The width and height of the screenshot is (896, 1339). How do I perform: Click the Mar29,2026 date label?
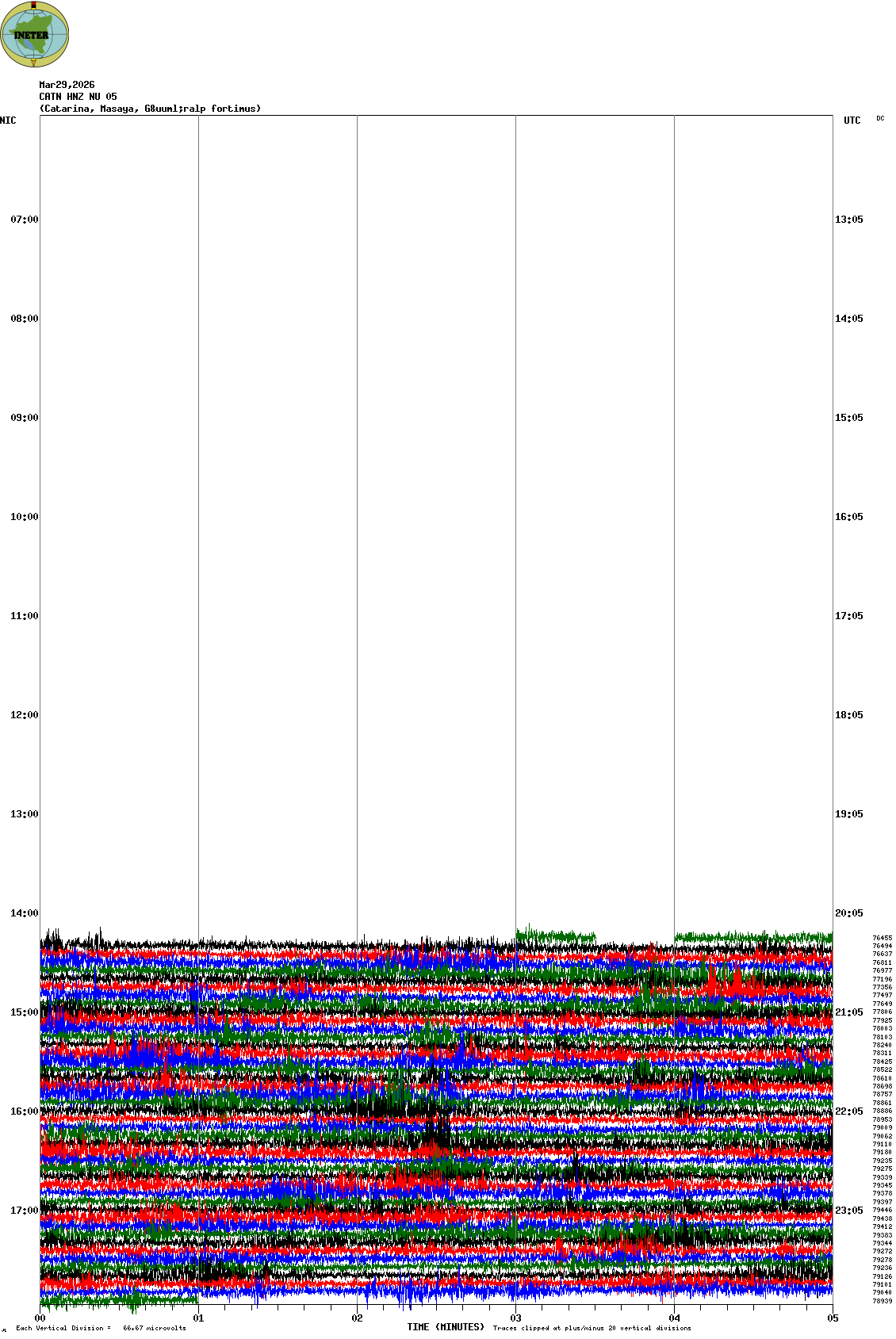[67, 85]
